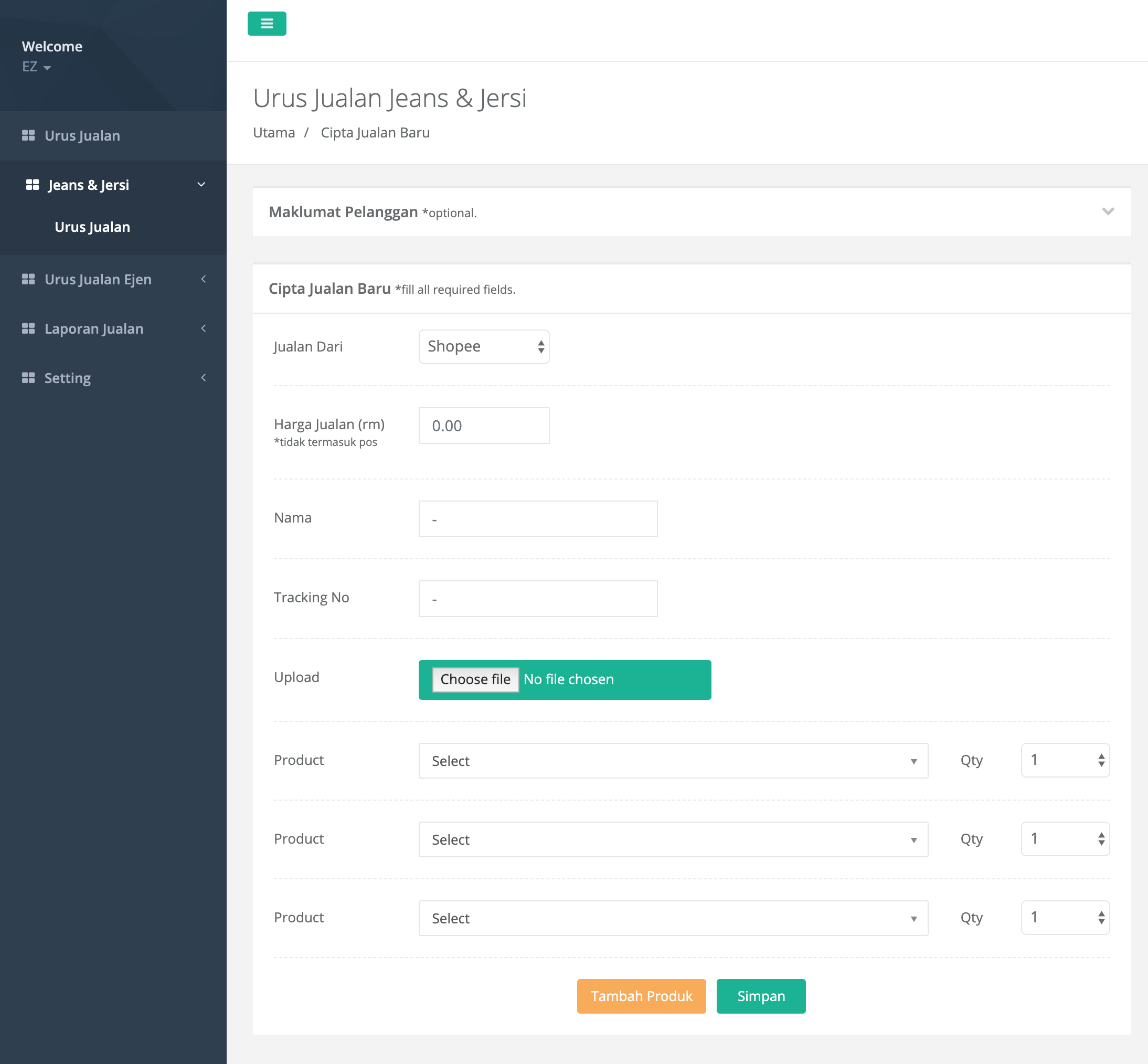Click the Simpan button

pos(761,996)
